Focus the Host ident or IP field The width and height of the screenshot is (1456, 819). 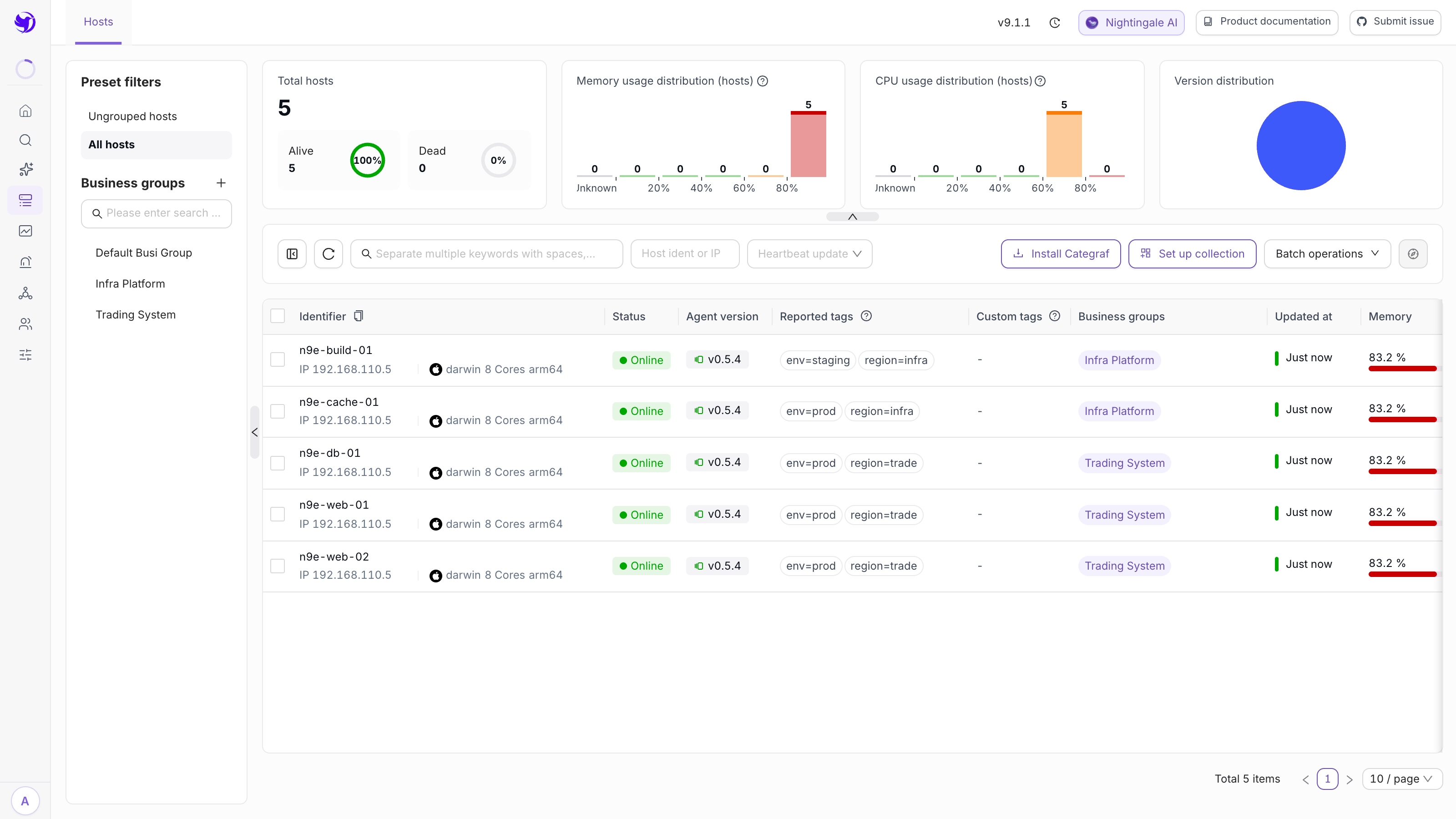[685, 254]
